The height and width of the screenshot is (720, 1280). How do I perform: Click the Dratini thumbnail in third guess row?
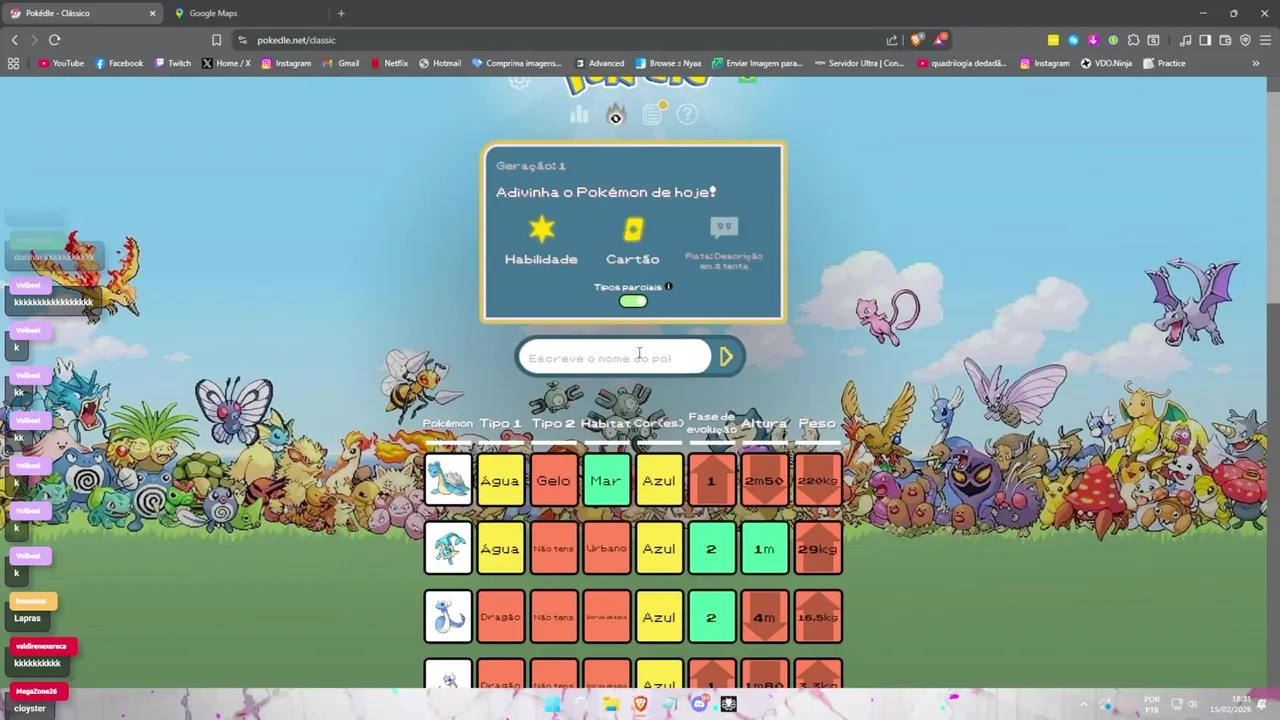(448, 616)
